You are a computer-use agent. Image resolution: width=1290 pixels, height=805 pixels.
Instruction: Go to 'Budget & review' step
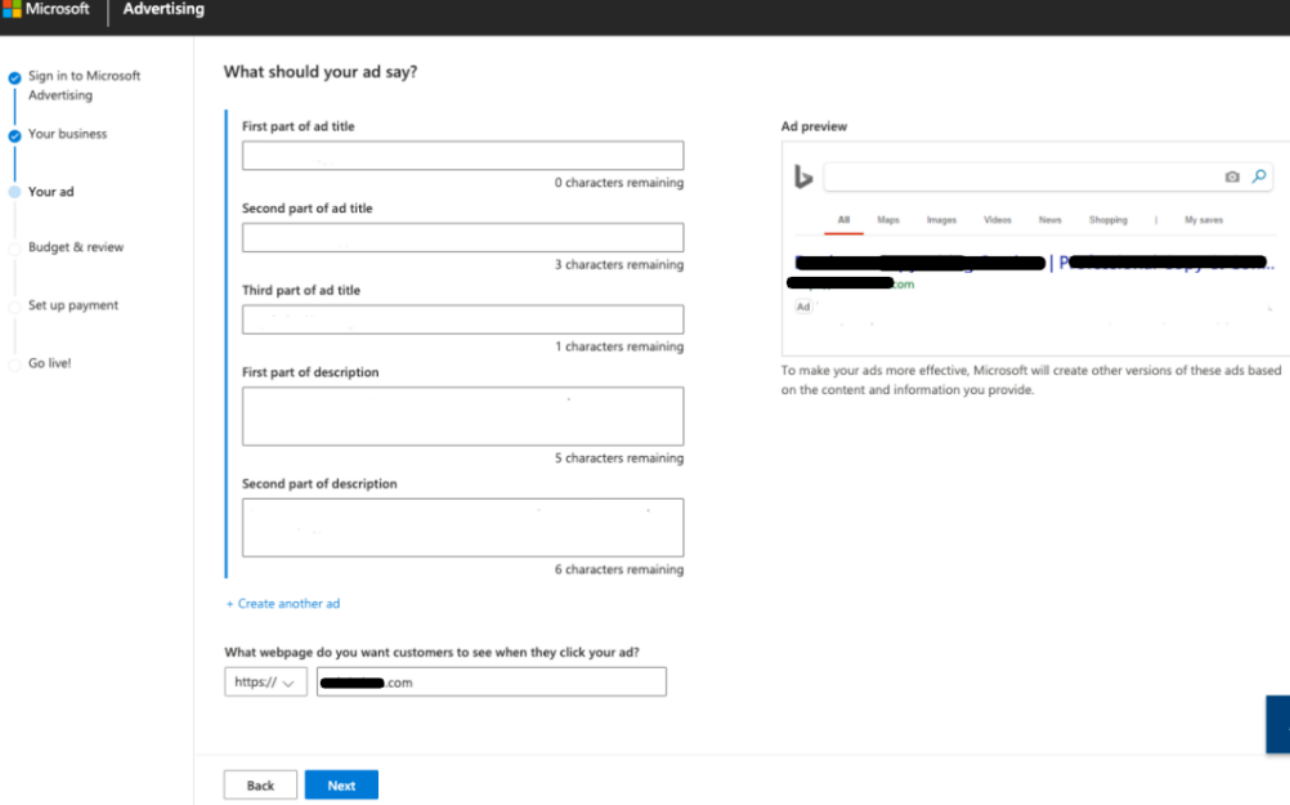(x=76, y=248)
